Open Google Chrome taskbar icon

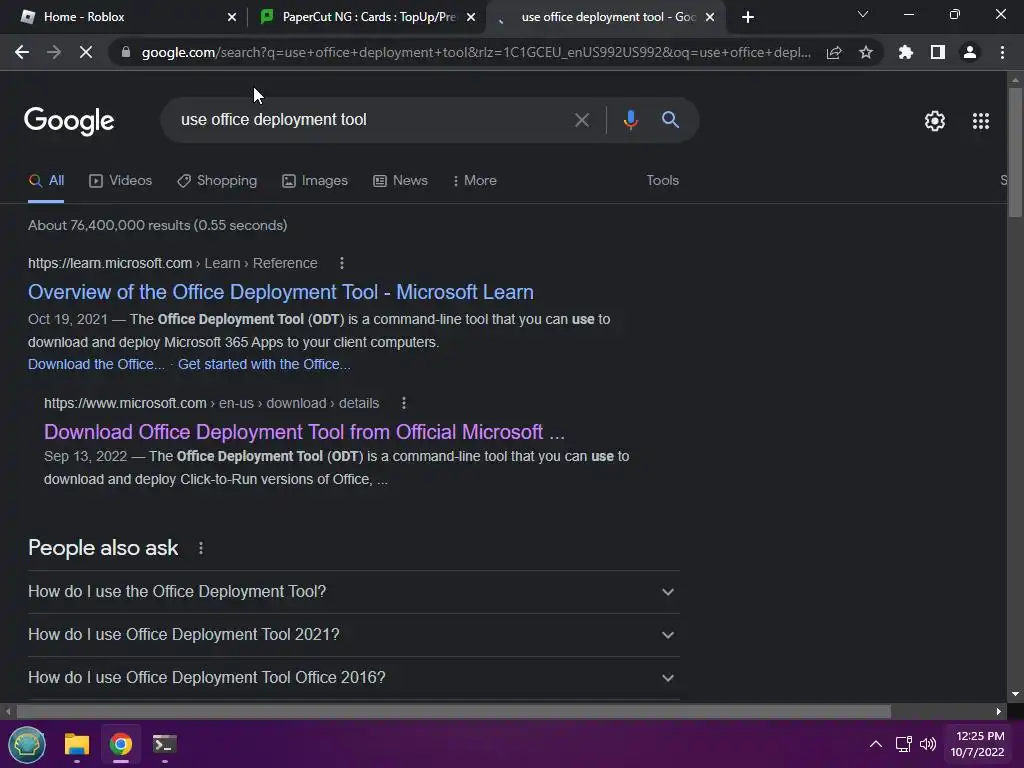pyautogui.click(x=121, y=744)
